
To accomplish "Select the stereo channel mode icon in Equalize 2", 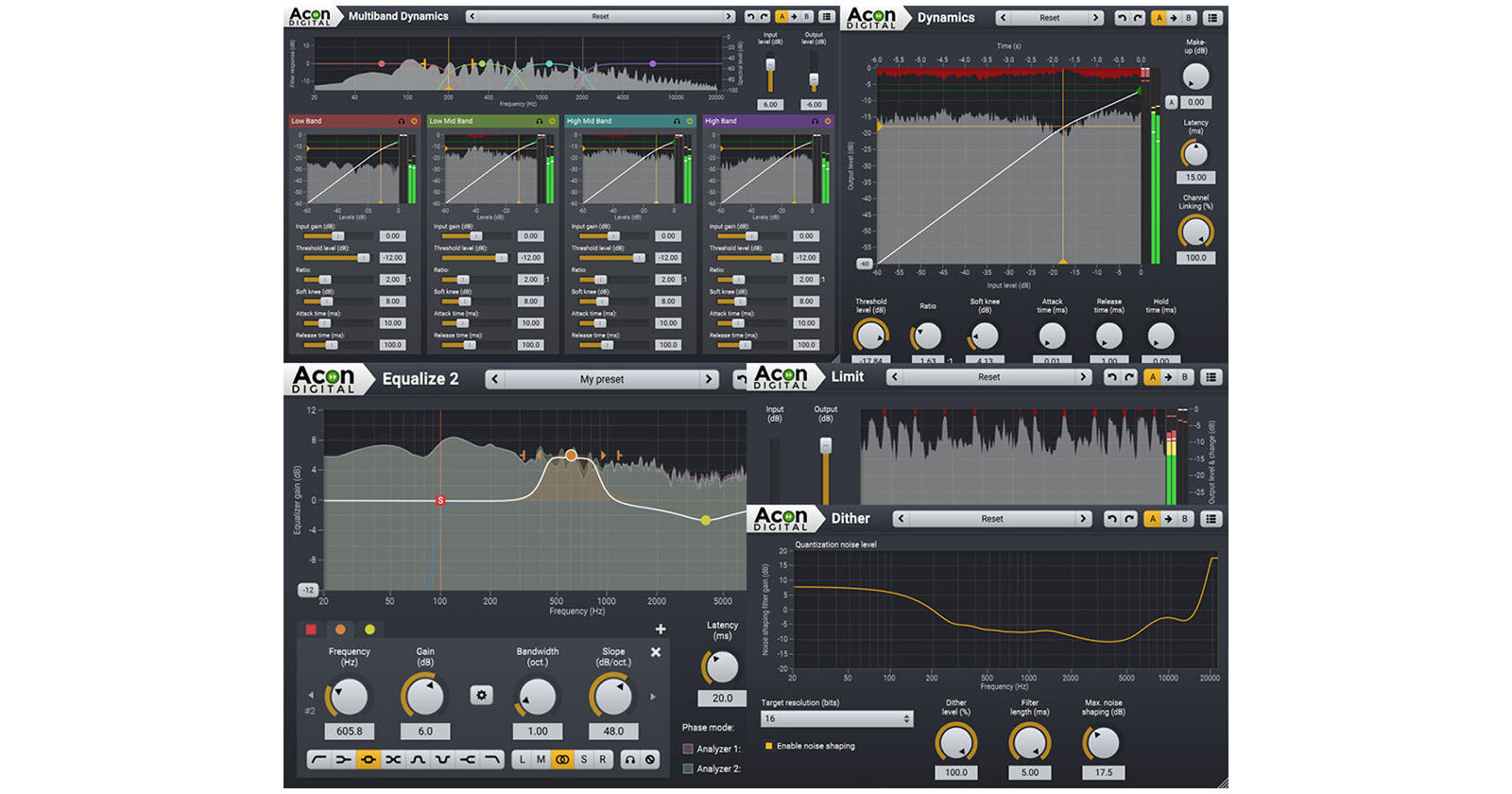I will [562, 759].
